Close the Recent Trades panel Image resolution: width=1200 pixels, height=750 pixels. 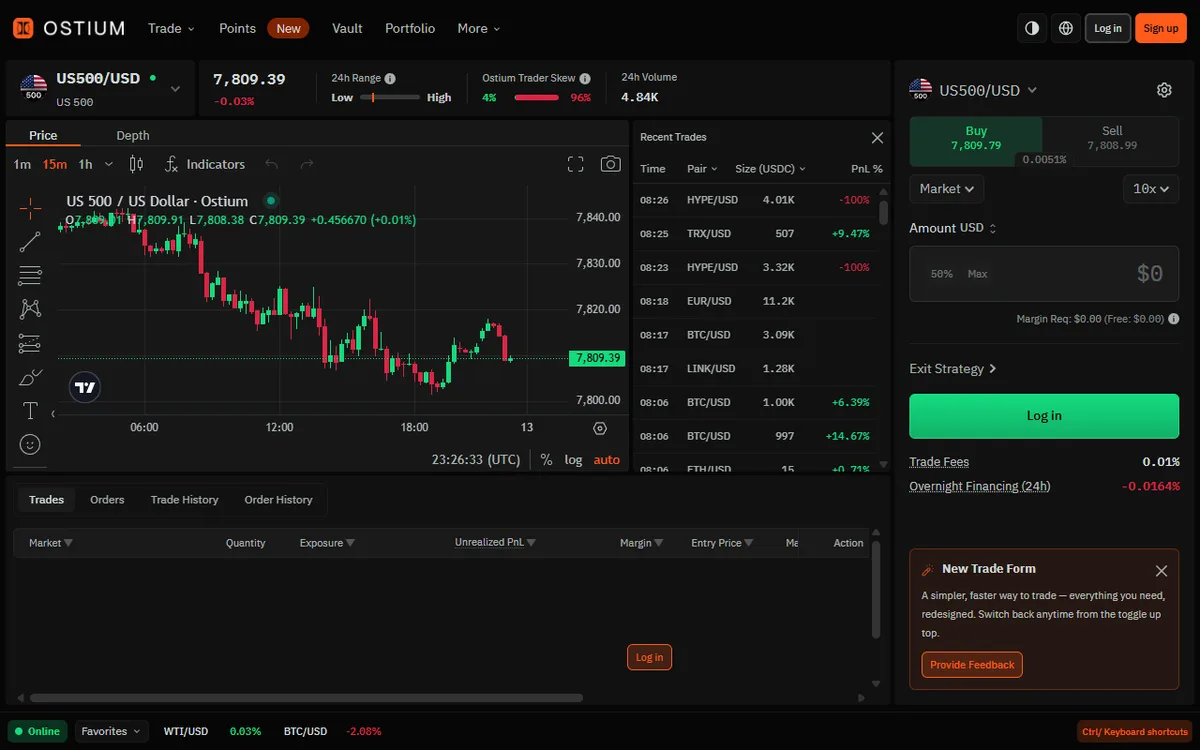[877, 138]
